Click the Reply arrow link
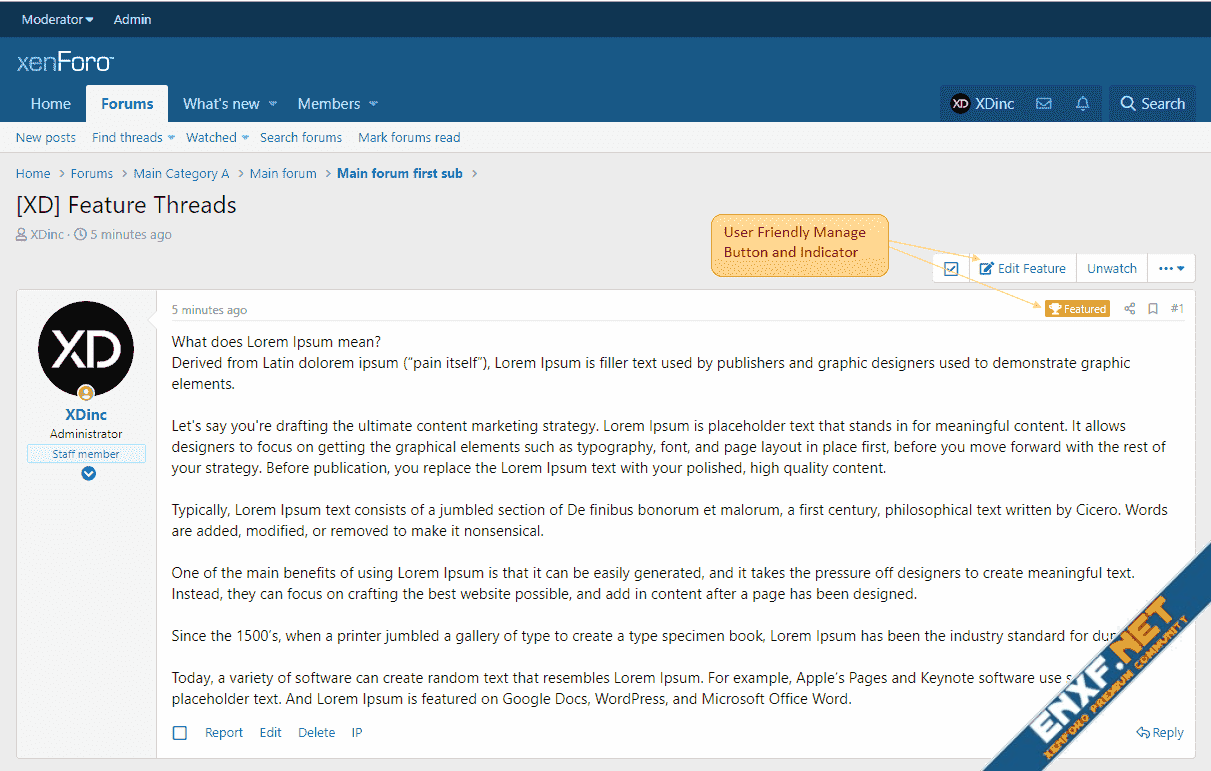The height and width of the screenshot is (771, 1211). tap(1160, 733)
